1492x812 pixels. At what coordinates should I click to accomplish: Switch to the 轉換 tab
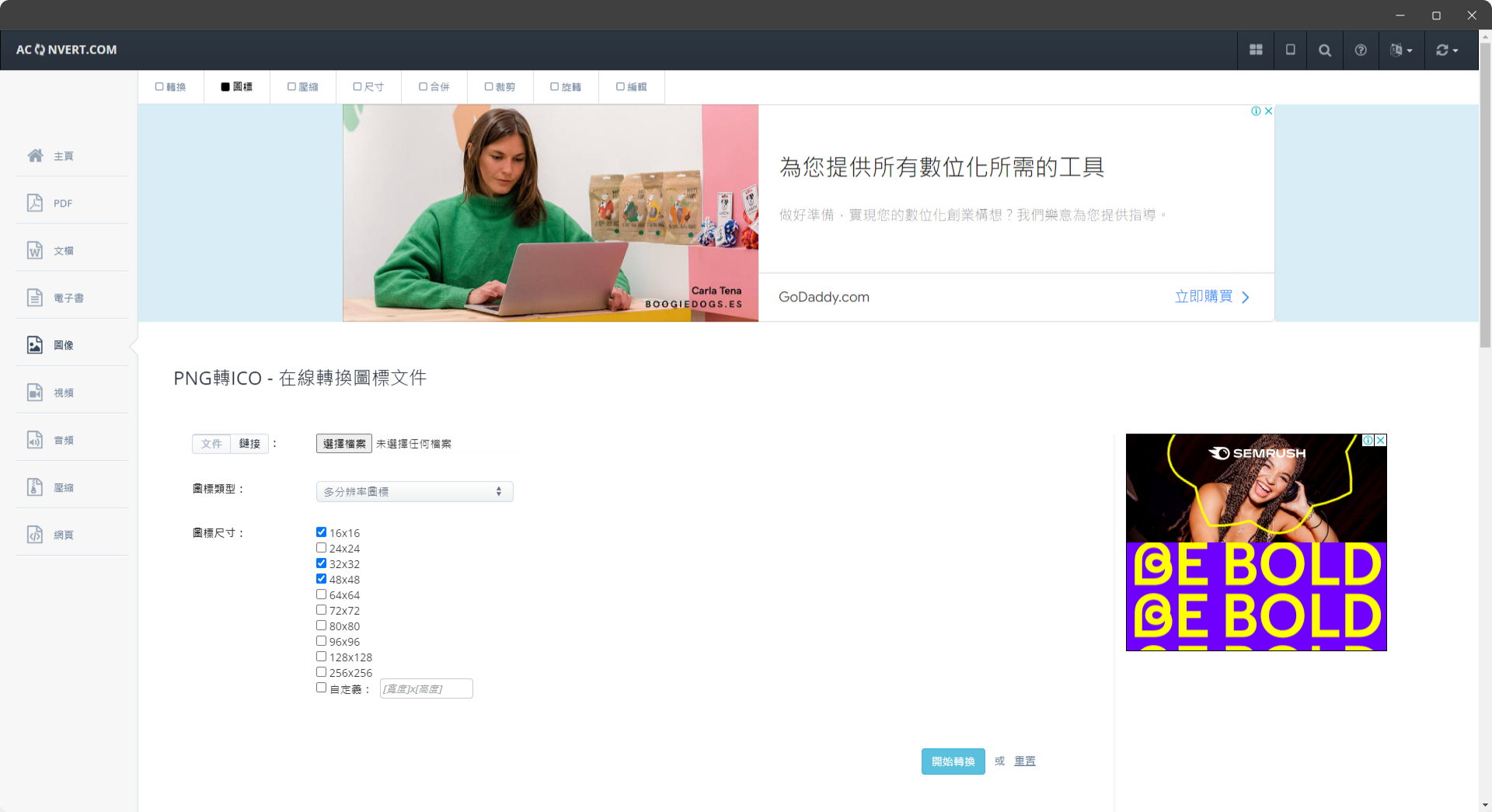(x=171, y=87)
